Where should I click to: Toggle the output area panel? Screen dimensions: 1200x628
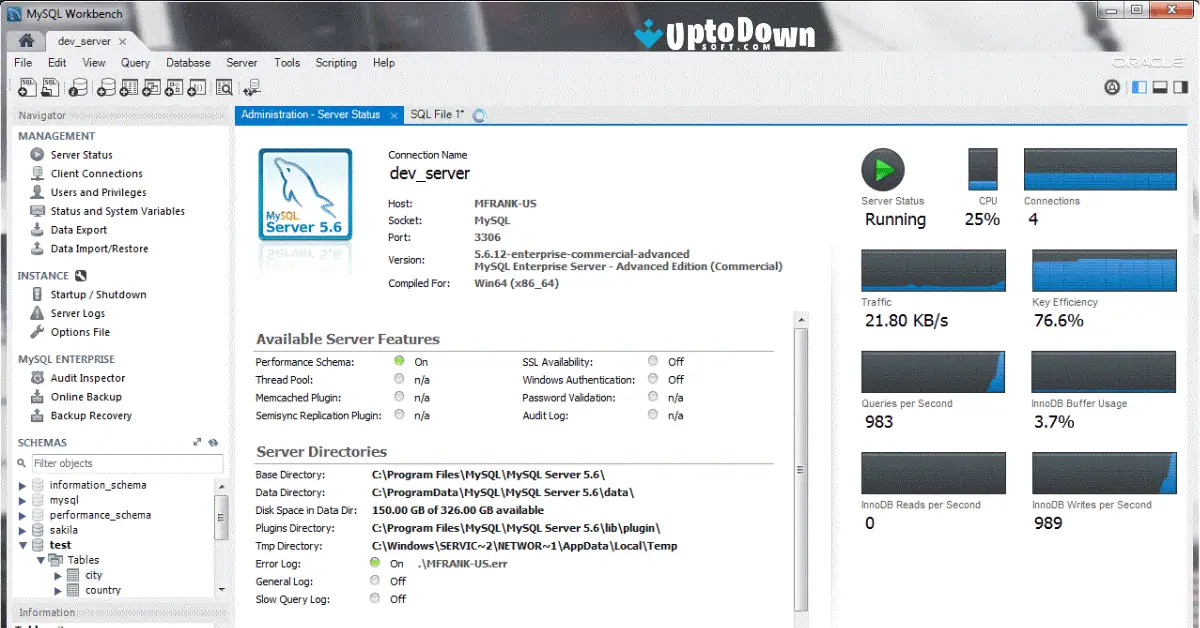pyautogui.click(x=1161, y=87)
